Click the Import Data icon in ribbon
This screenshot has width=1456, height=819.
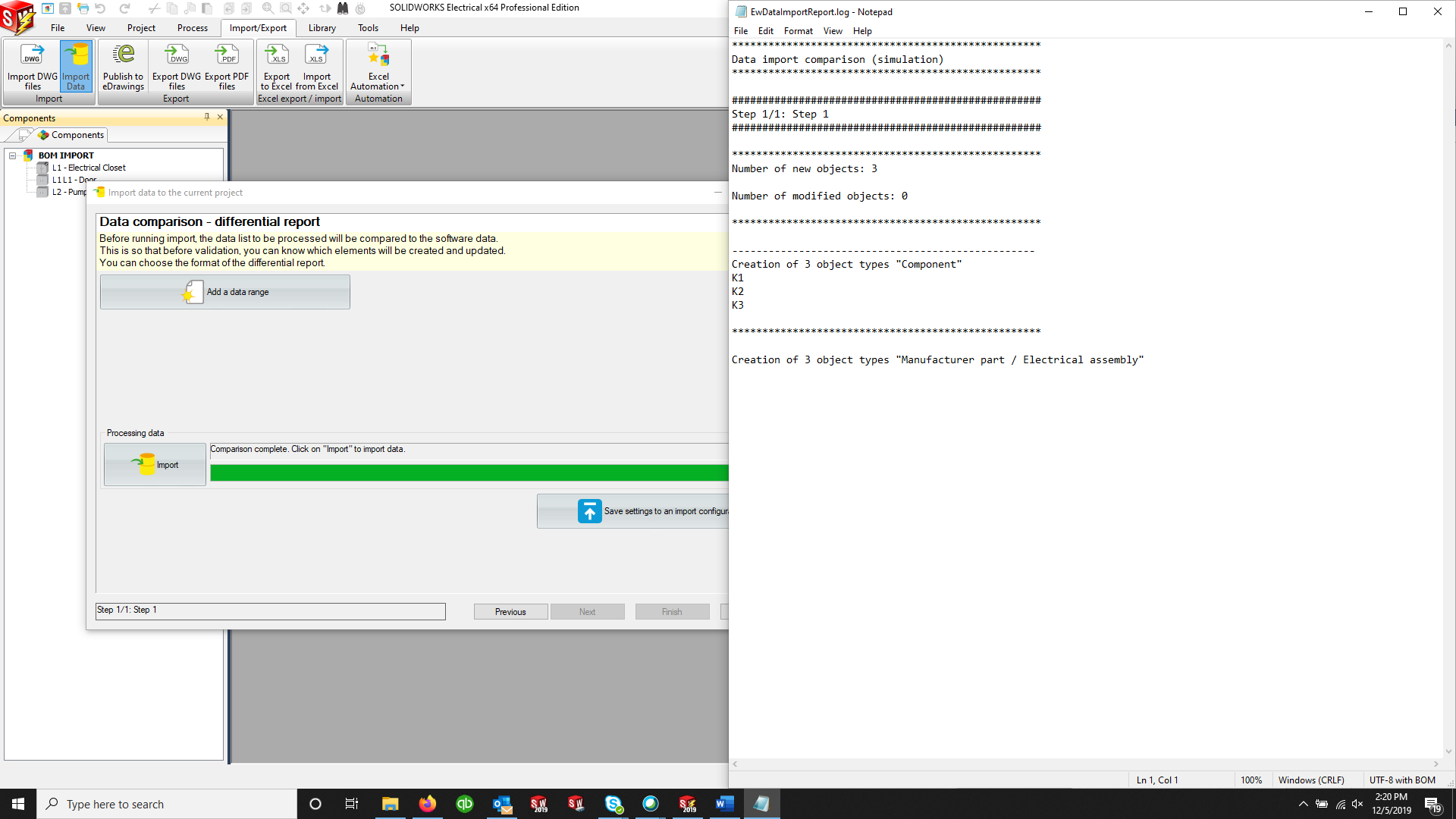point(76,65)
